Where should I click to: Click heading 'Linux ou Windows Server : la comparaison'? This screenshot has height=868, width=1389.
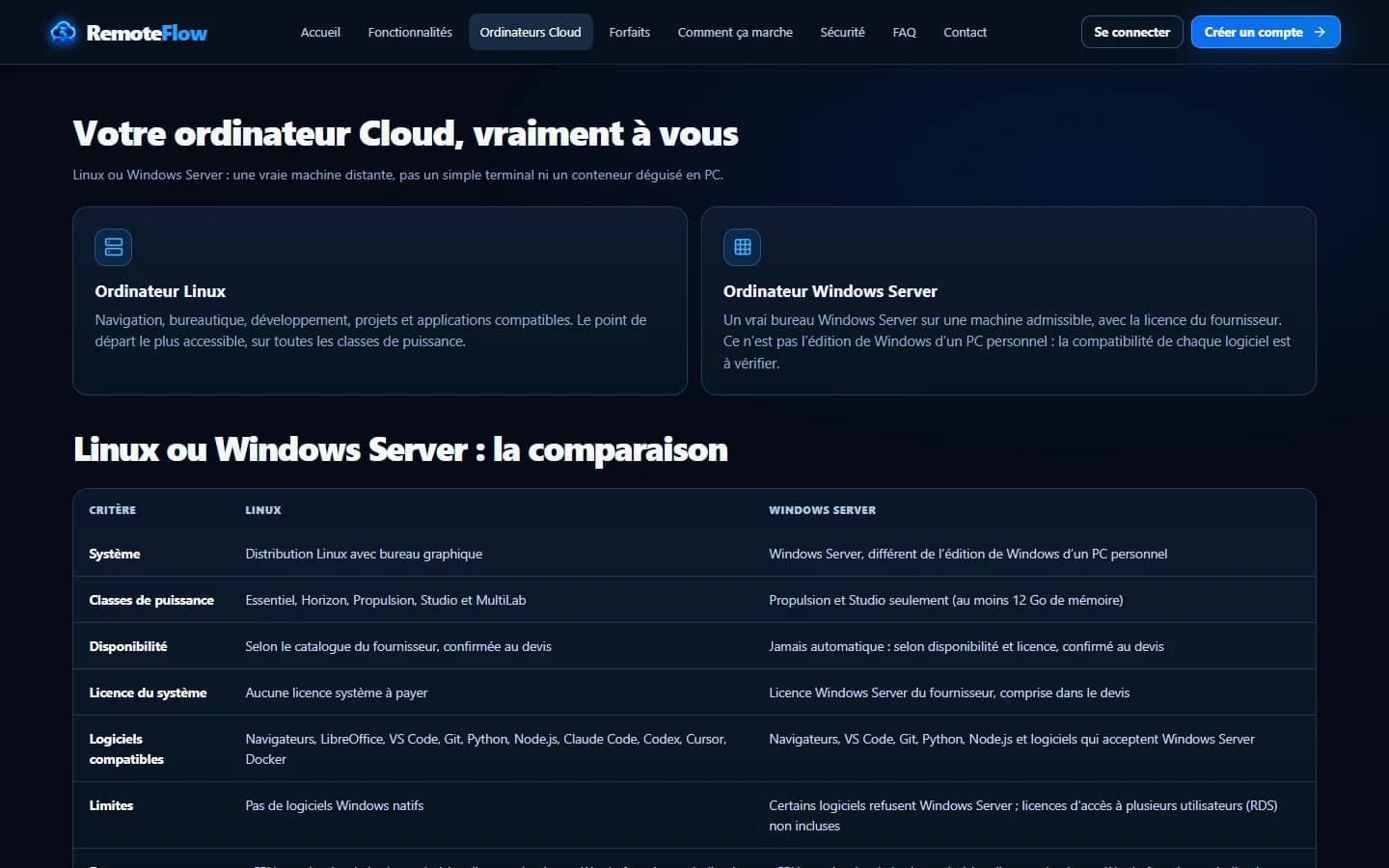tap(400, 449)
